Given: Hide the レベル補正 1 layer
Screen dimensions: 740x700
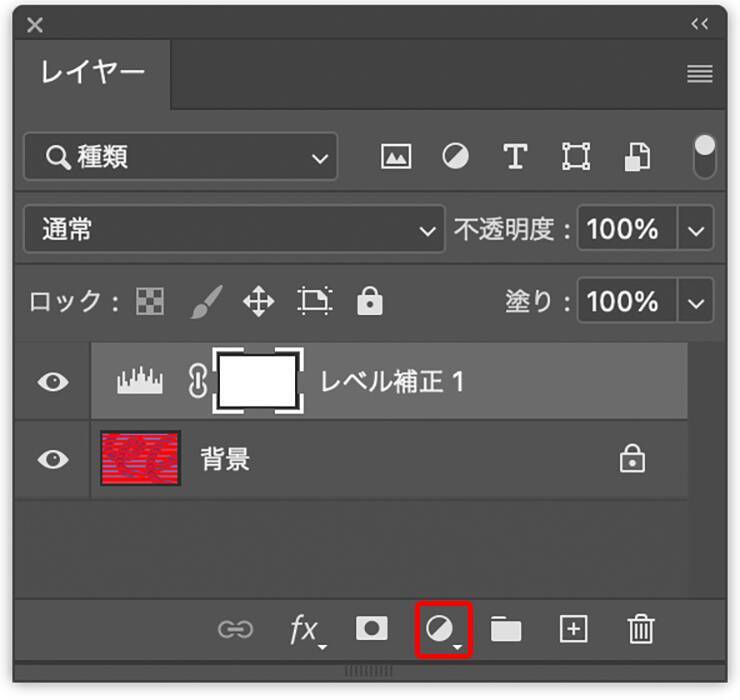Looking at the screenshot, I should 53,381.
